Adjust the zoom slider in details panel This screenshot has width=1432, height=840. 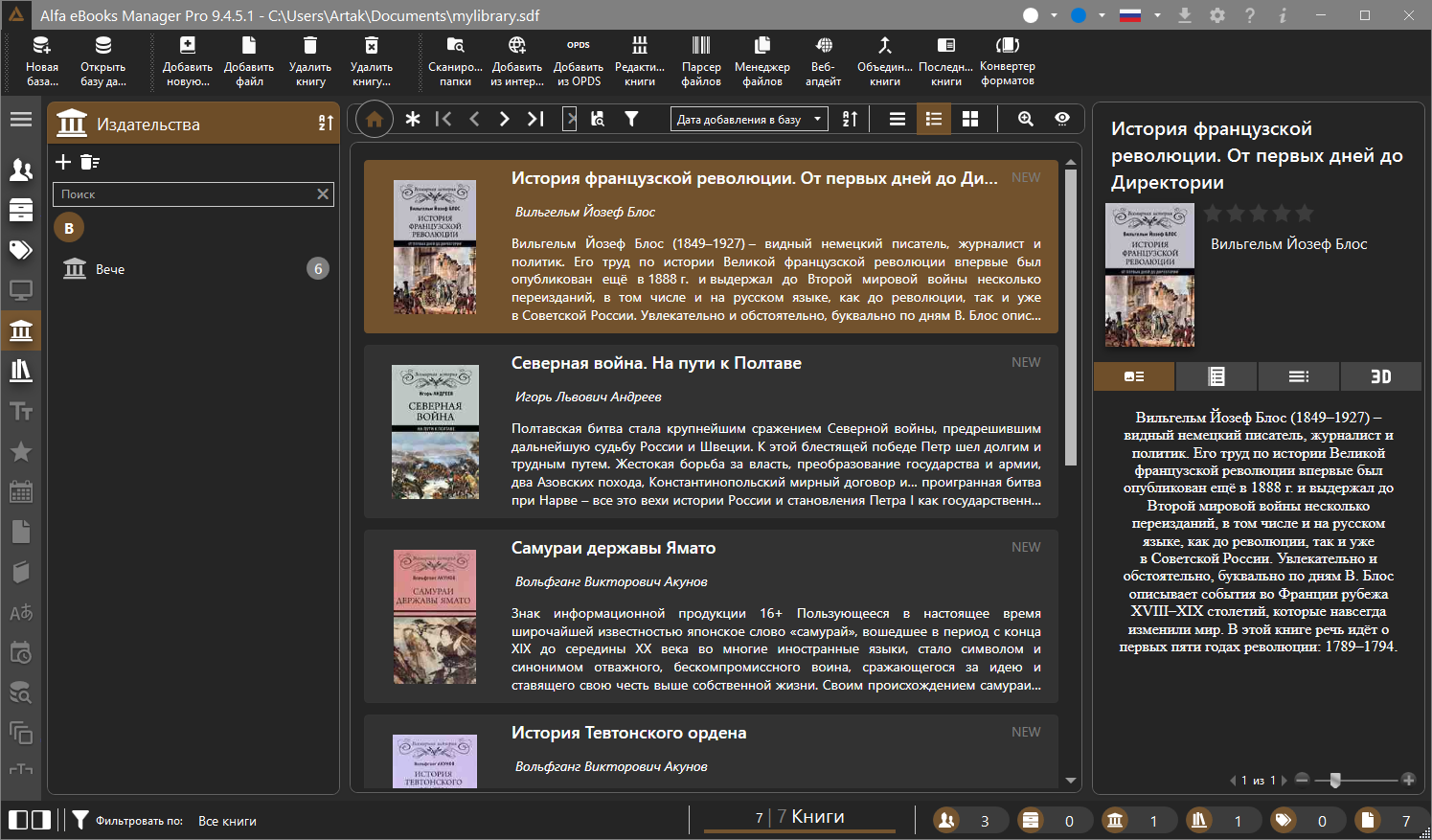tap(1335, 780)
